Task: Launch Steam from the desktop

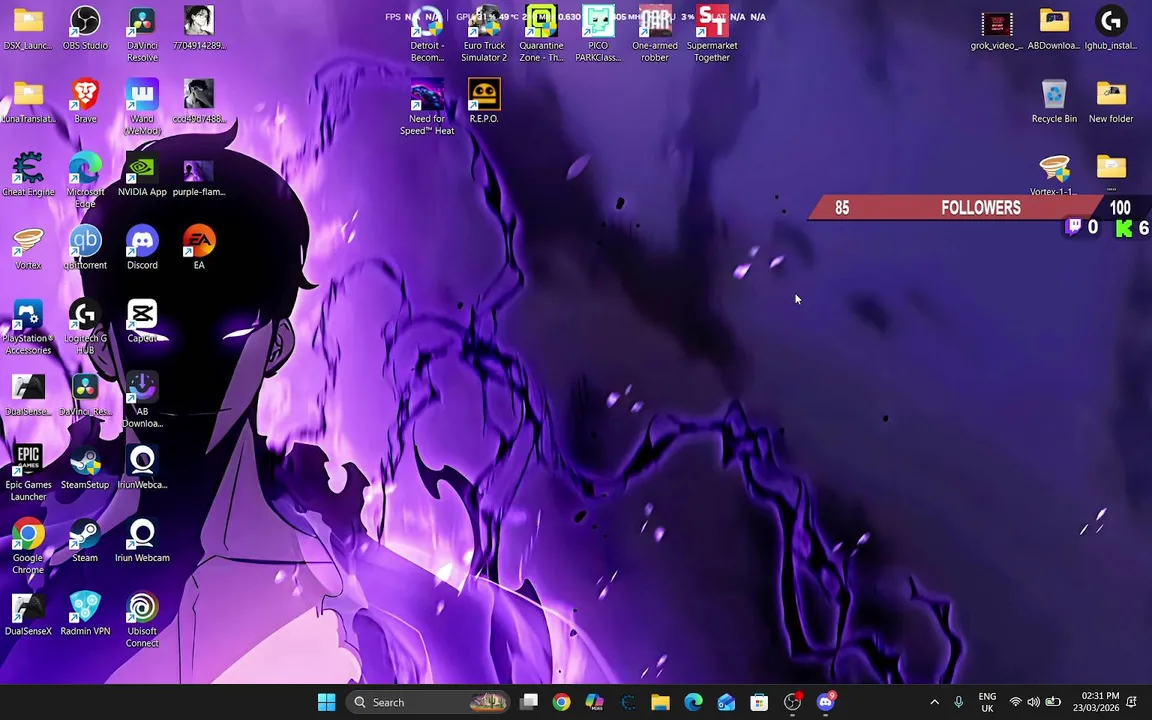Action: [85, 541]
